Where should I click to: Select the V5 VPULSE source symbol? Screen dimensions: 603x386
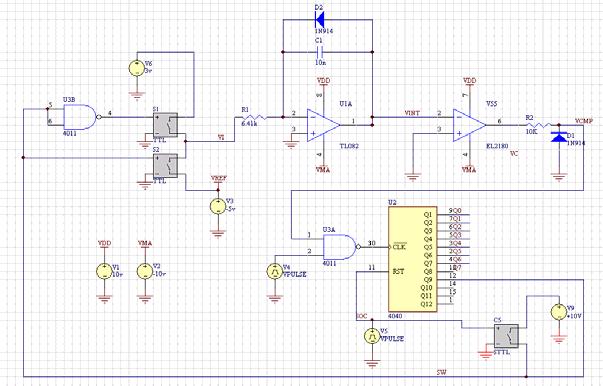pyautogui.click(x=372, y=336)
